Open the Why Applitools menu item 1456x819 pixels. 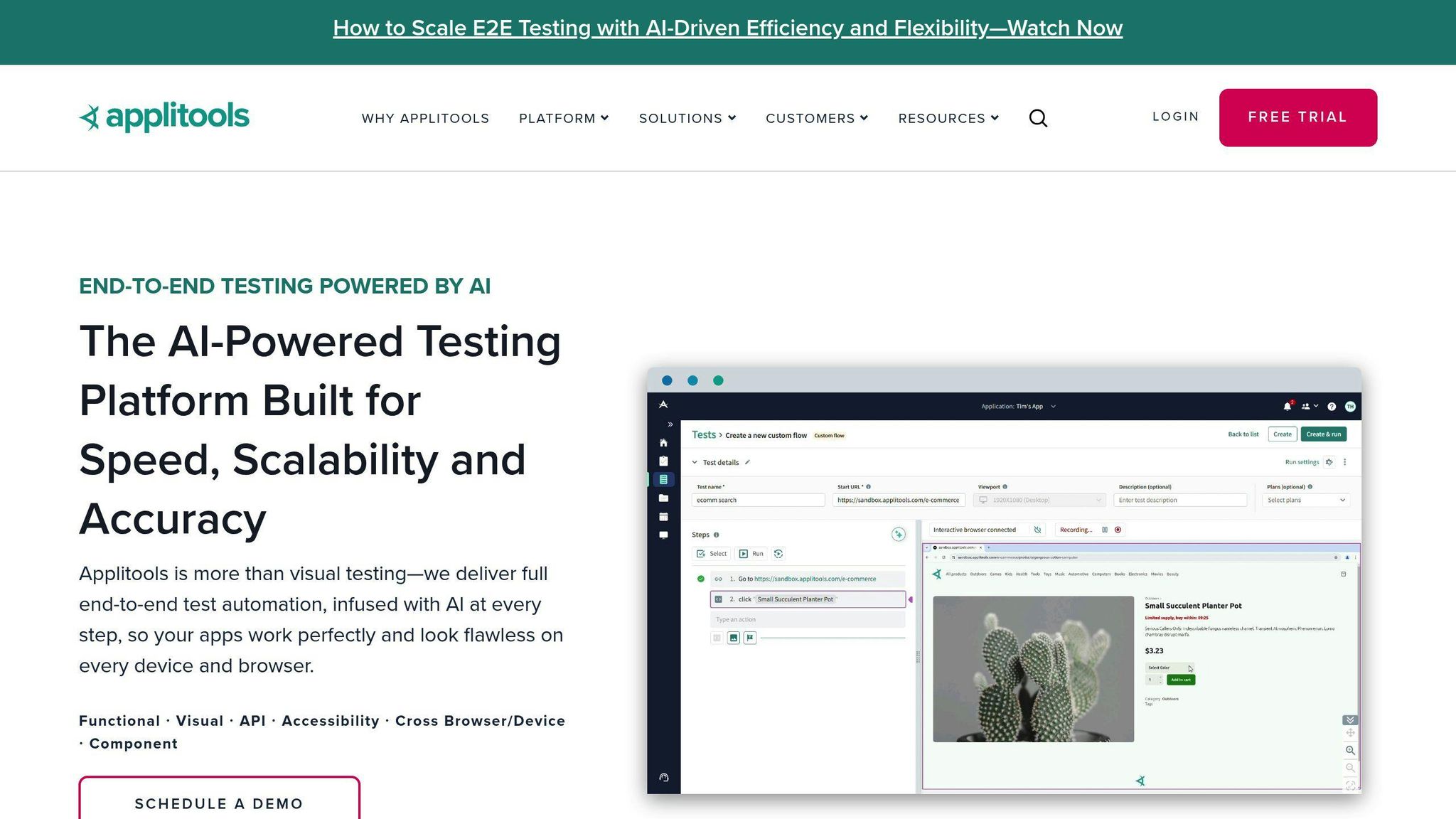[x=425, y=118]
